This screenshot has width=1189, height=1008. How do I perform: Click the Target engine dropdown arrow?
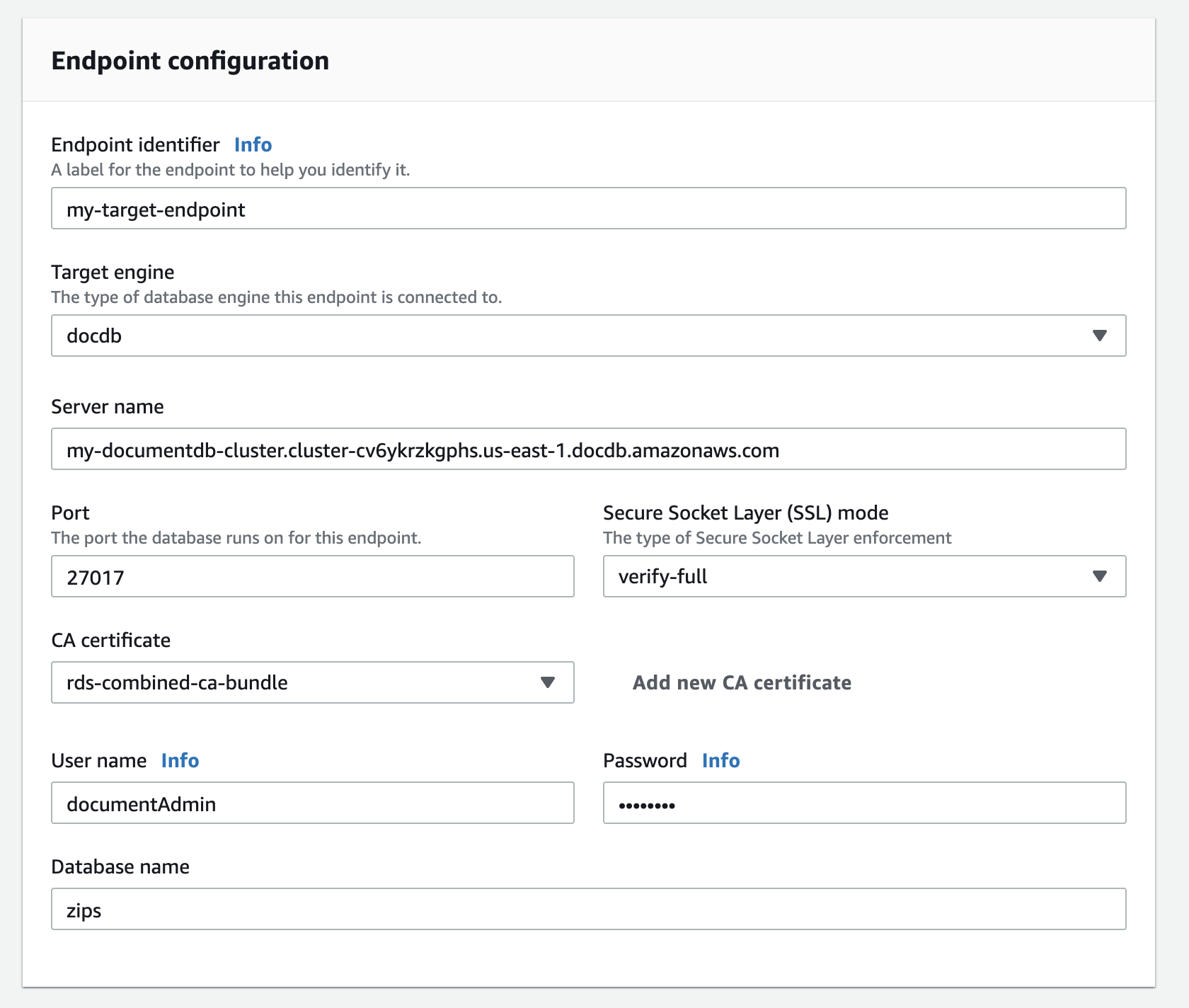(1101, 336)
